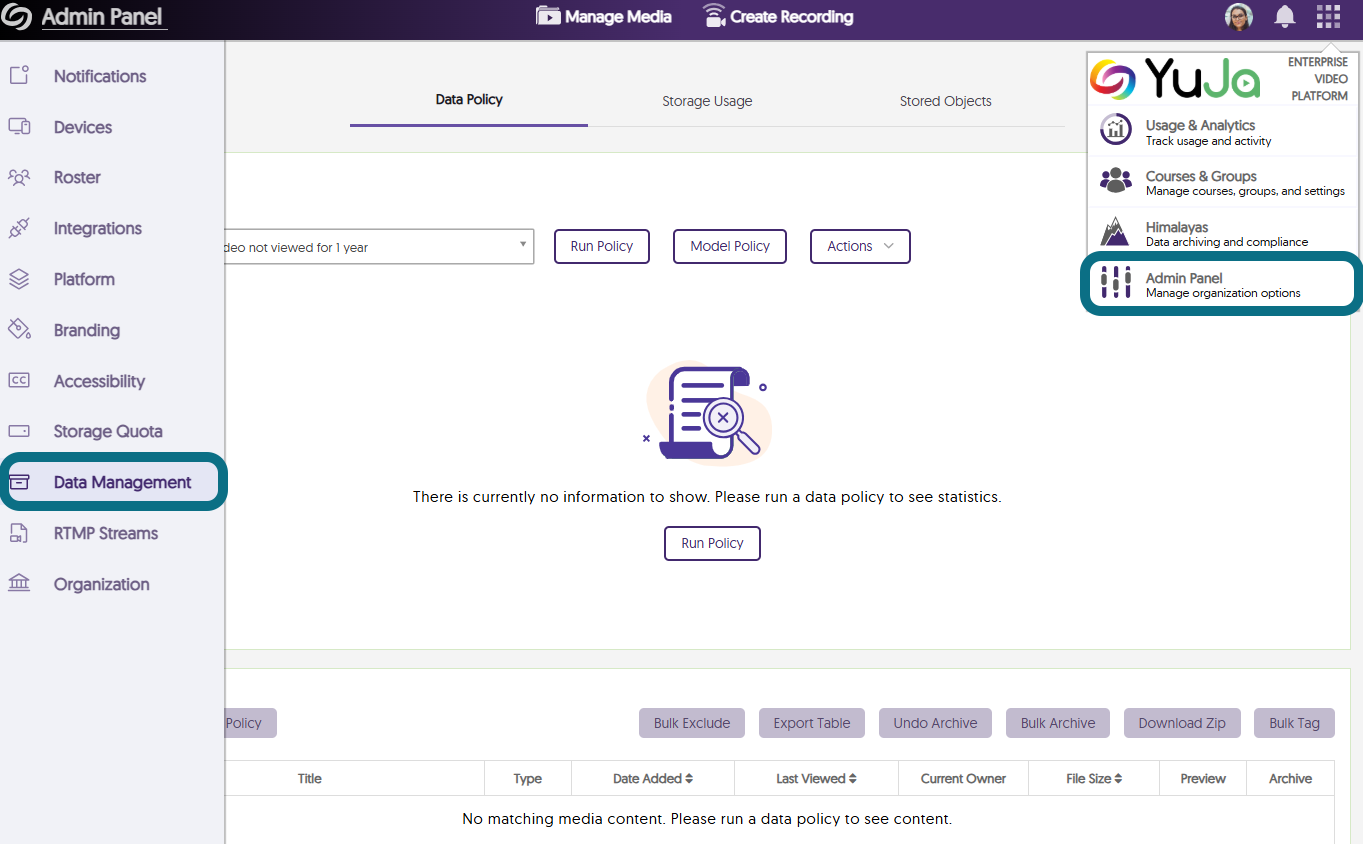Click the user profile avatar
Image resolution: width=1363 pixels, height=844 pixels.
pyautogui.click(x=1238, y=17)
